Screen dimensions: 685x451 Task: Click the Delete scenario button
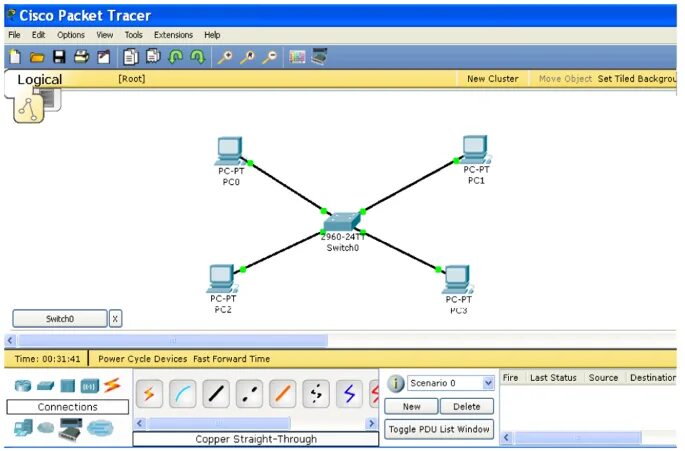click(x=467, y=406)
